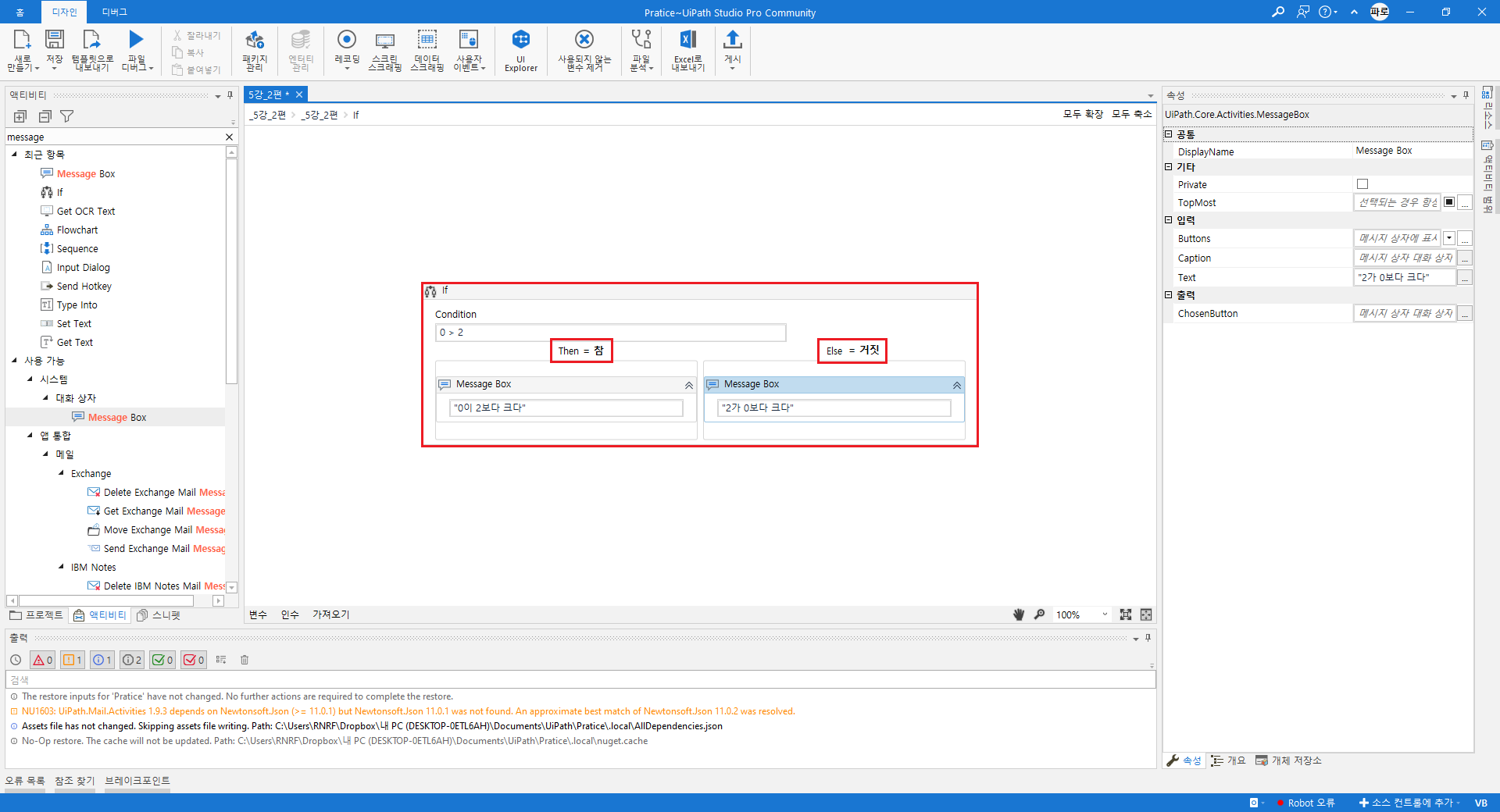Open the 100% zoom dropdown
The image size is (1500, 812).
1105,614
